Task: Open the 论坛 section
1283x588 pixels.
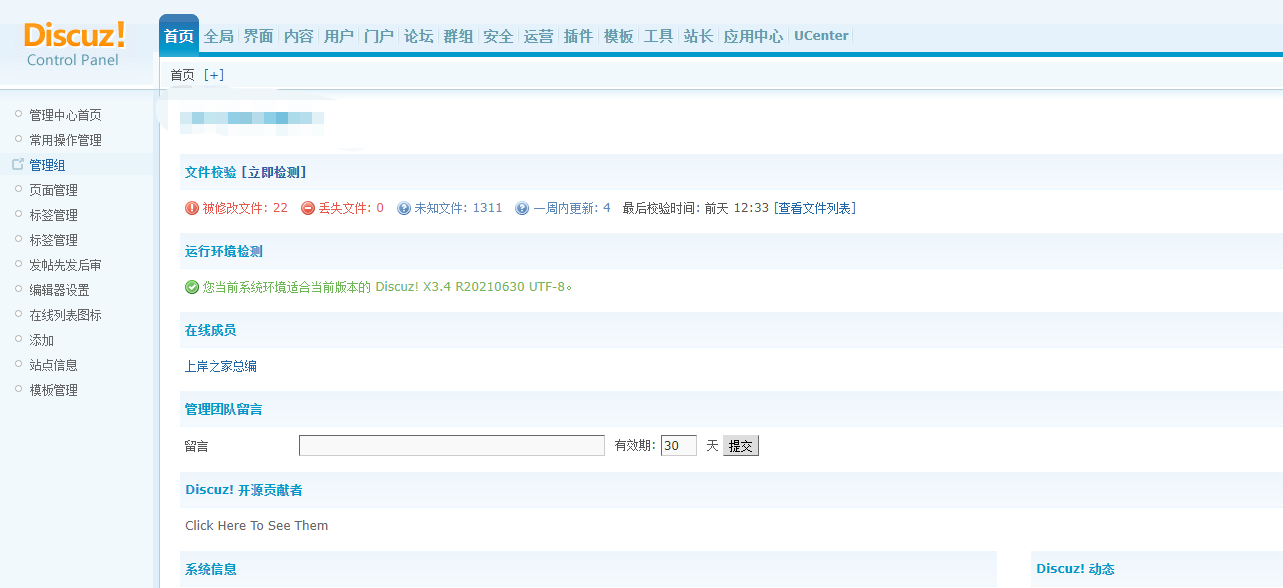Action: [418, 34]
